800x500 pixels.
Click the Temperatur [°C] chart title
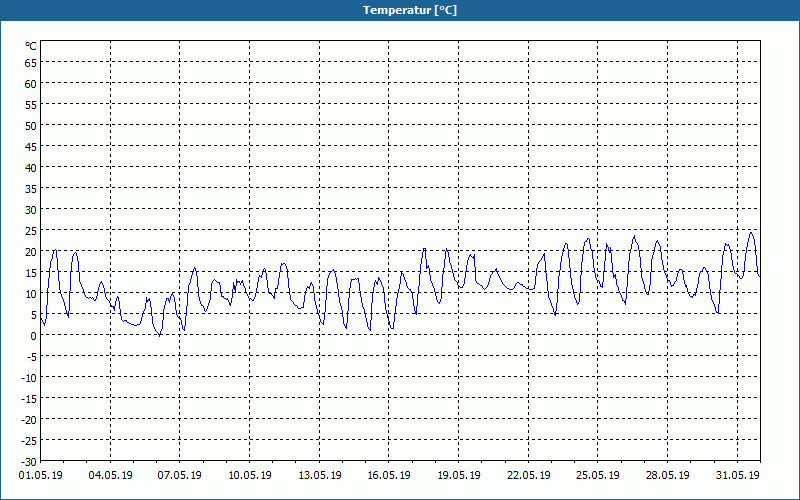click(410, 10)
